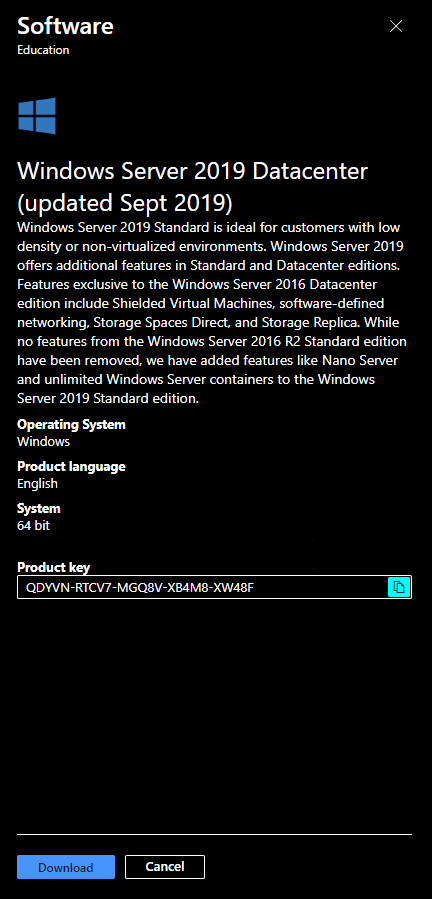Click the Product language label
Image resolution: width=432 pixels, height=899 pixels.
[x=71, y=467]
